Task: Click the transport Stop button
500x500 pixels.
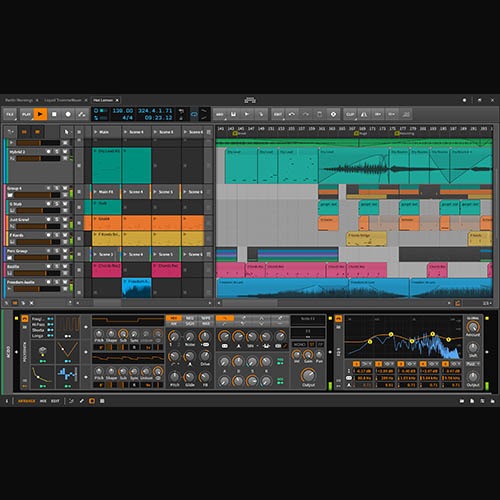Action: click(54, 114)
